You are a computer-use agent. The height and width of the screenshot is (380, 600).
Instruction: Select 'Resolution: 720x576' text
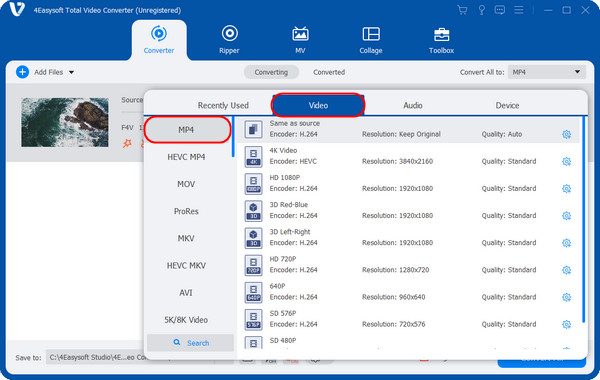coord(394,324)
